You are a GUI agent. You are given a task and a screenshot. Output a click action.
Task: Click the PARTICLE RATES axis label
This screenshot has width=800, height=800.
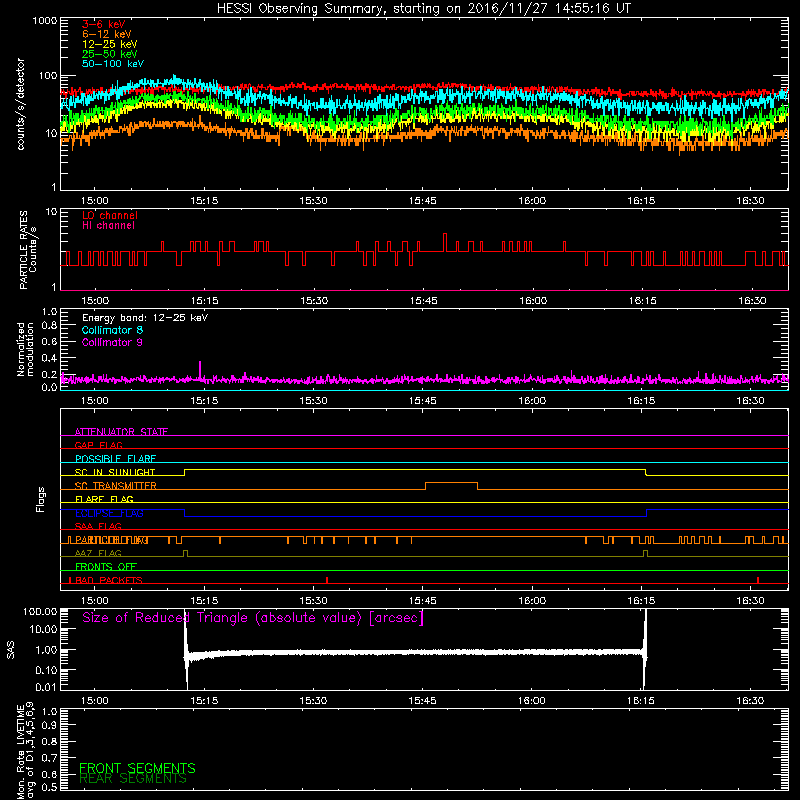[28, 250]
